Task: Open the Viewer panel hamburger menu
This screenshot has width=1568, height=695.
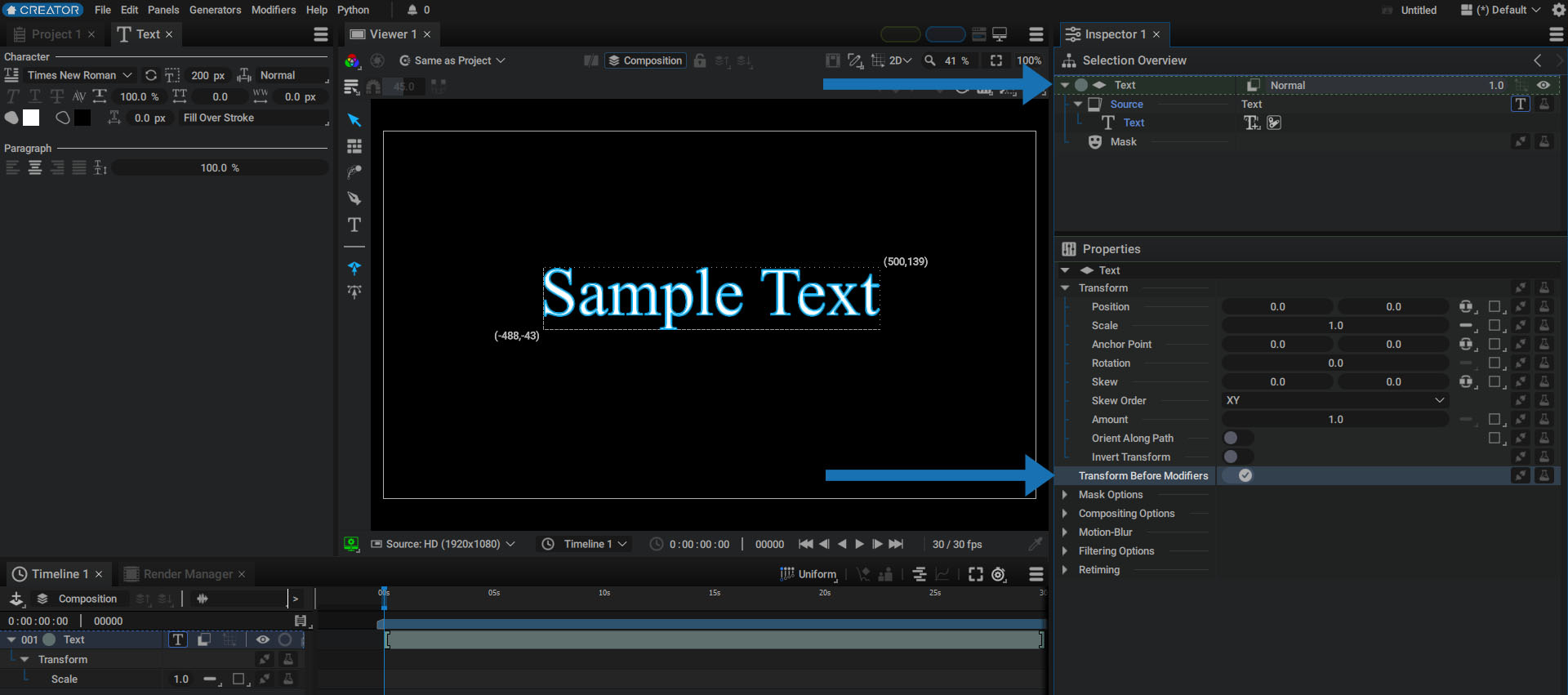Action: [1036, 34]
